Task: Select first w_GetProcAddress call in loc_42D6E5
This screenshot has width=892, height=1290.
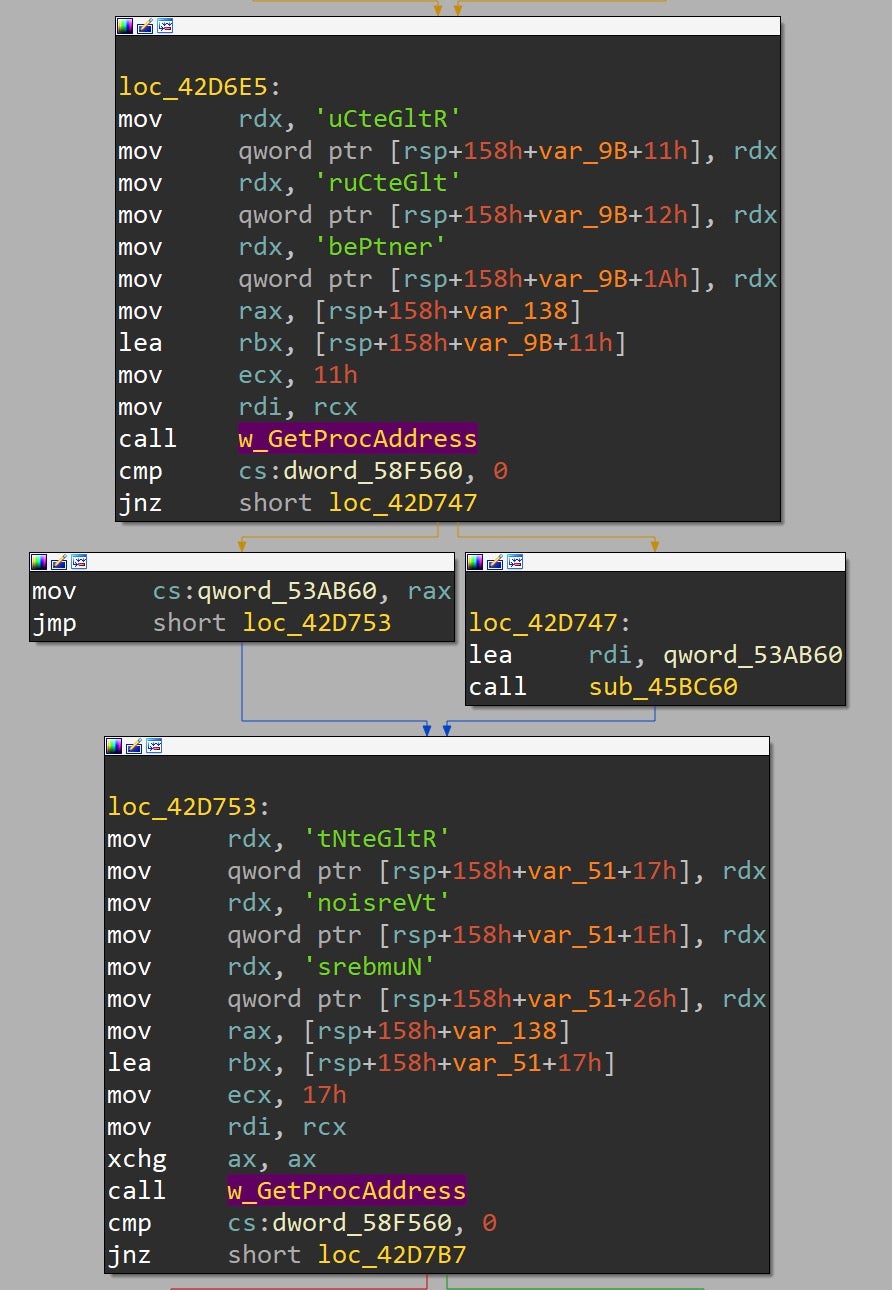Action: (357, 439)
